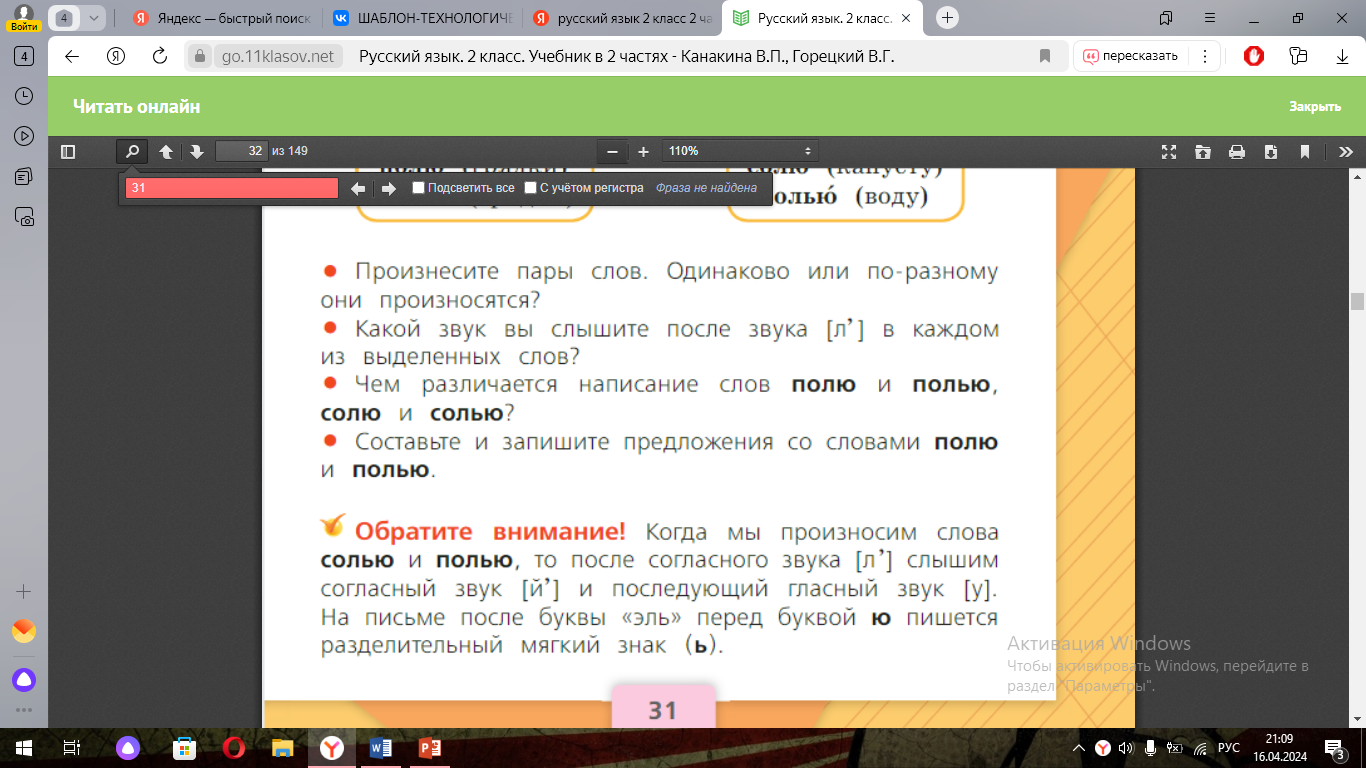Click the lock site-info icon
Image resolution: width=1366 pixels, height=768 pixels.
coord(199,57)
